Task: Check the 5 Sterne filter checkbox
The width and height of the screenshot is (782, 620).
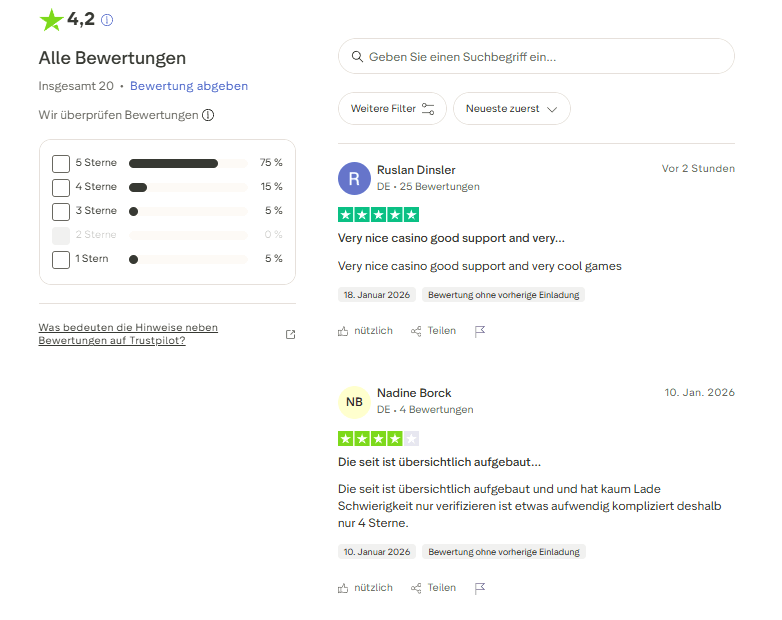Action: click(61, 163)
